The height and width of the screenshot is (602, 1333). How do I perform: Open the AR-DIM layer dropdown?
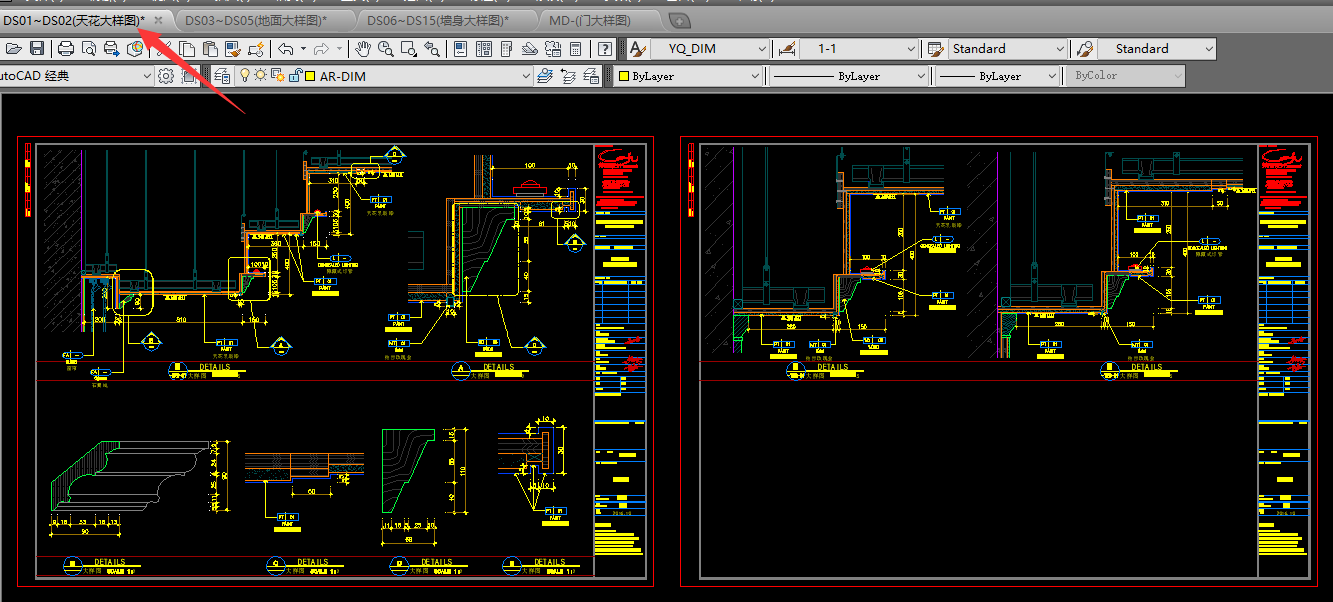(x=526, y=76)
